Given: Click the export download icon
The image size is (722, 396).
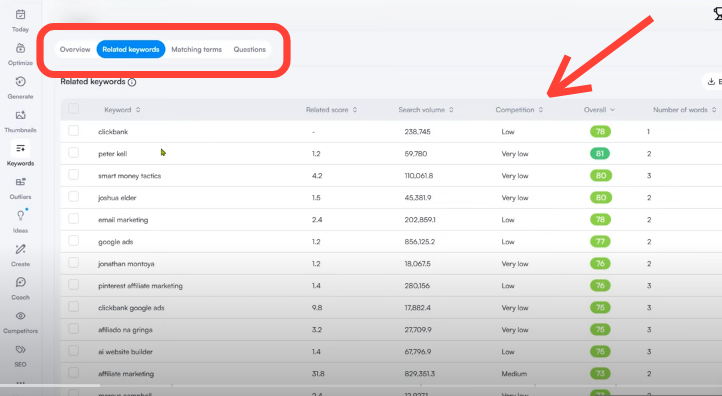Looking at the screenshot, I should (711, 82).
